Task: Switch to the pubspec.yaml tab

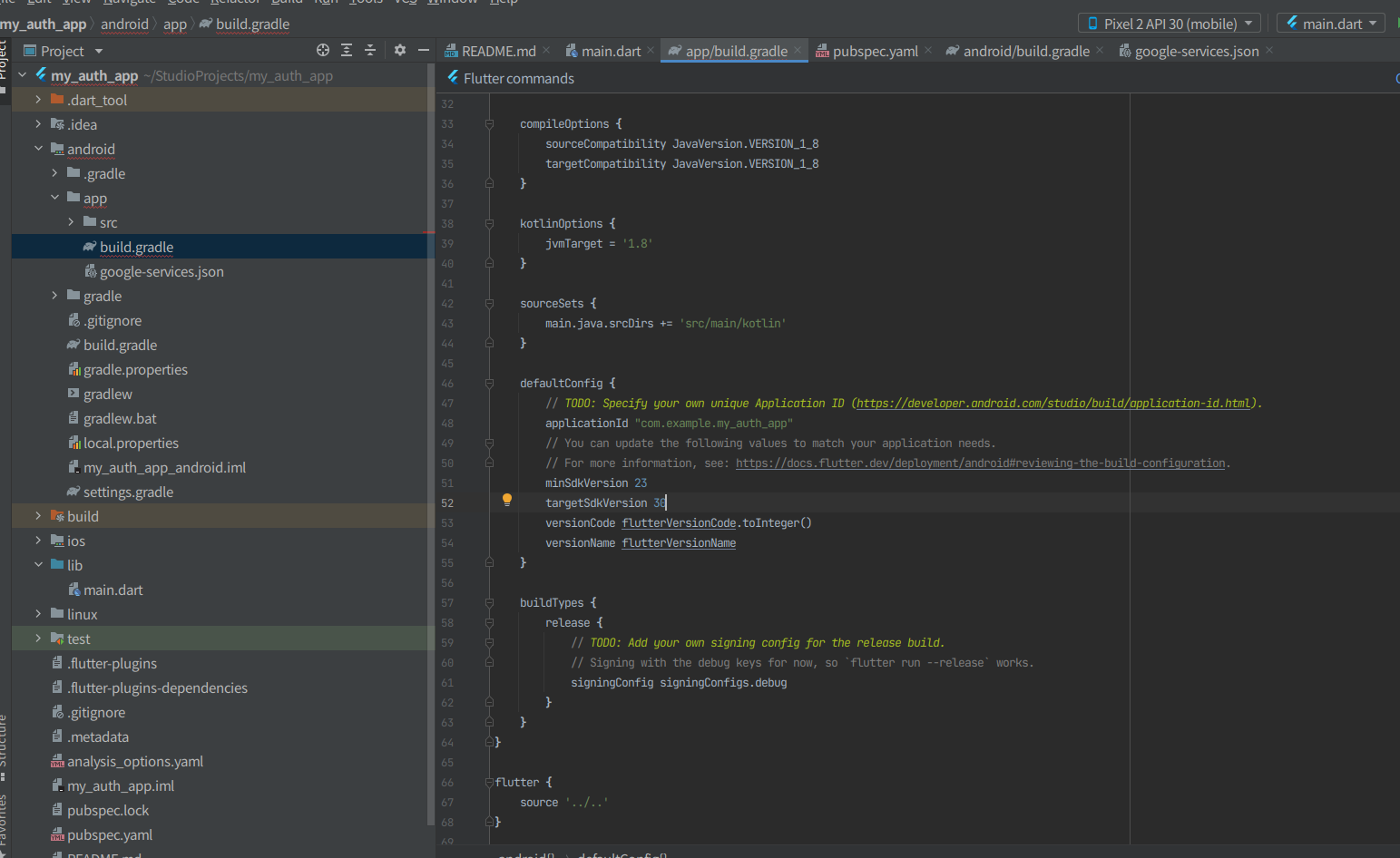Action: click(x=875, y=52)
